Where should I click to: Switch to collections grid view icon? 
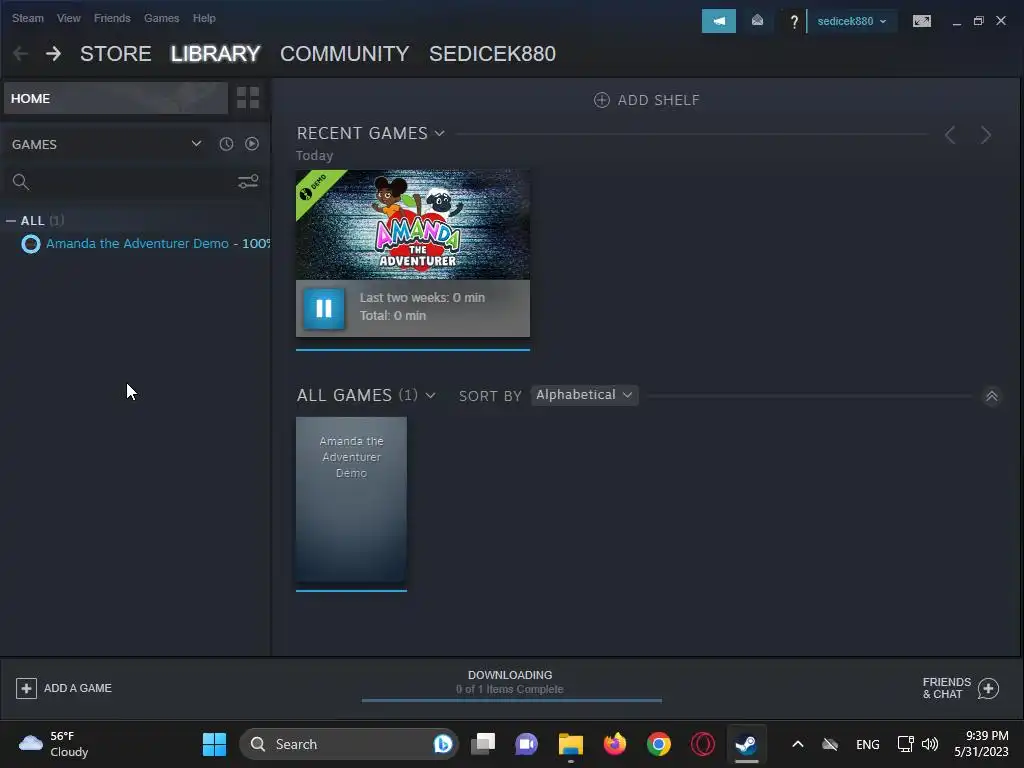point(248,98)
